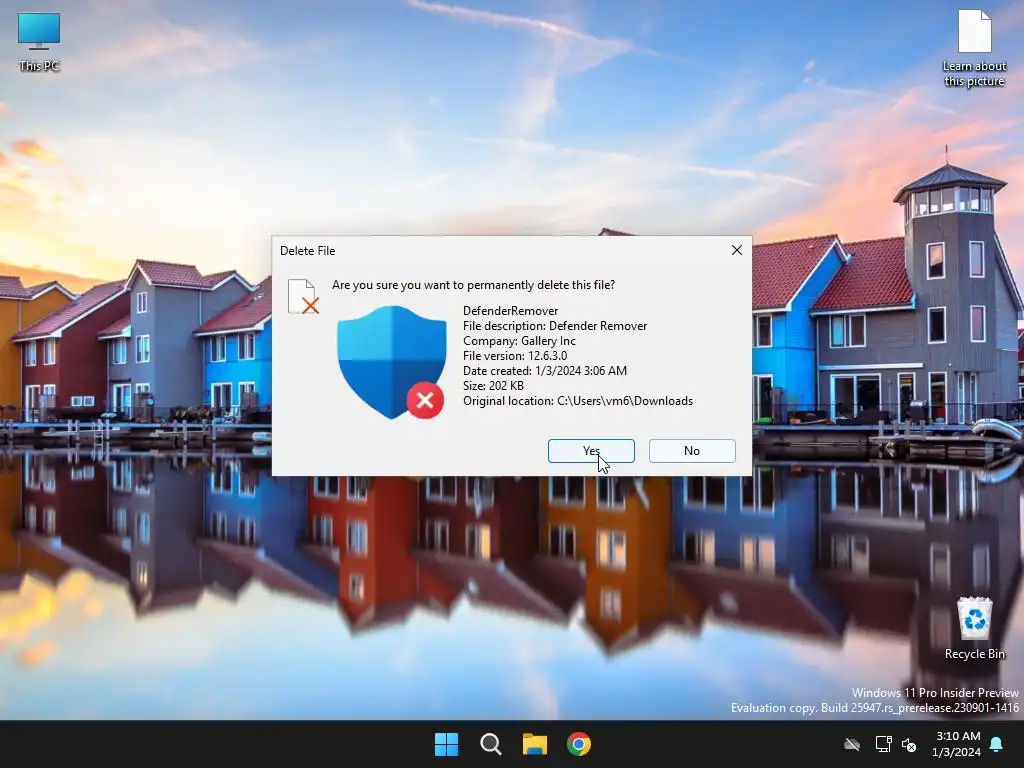
Task: Open File Explorer from taskbar
Action: (x=535, y=744)
